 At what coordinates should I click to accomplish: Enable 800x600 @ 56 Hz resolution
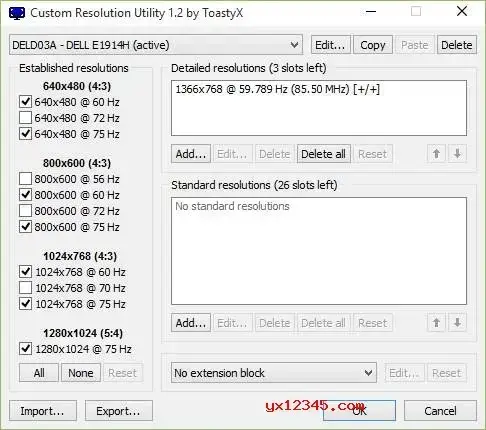25,179
